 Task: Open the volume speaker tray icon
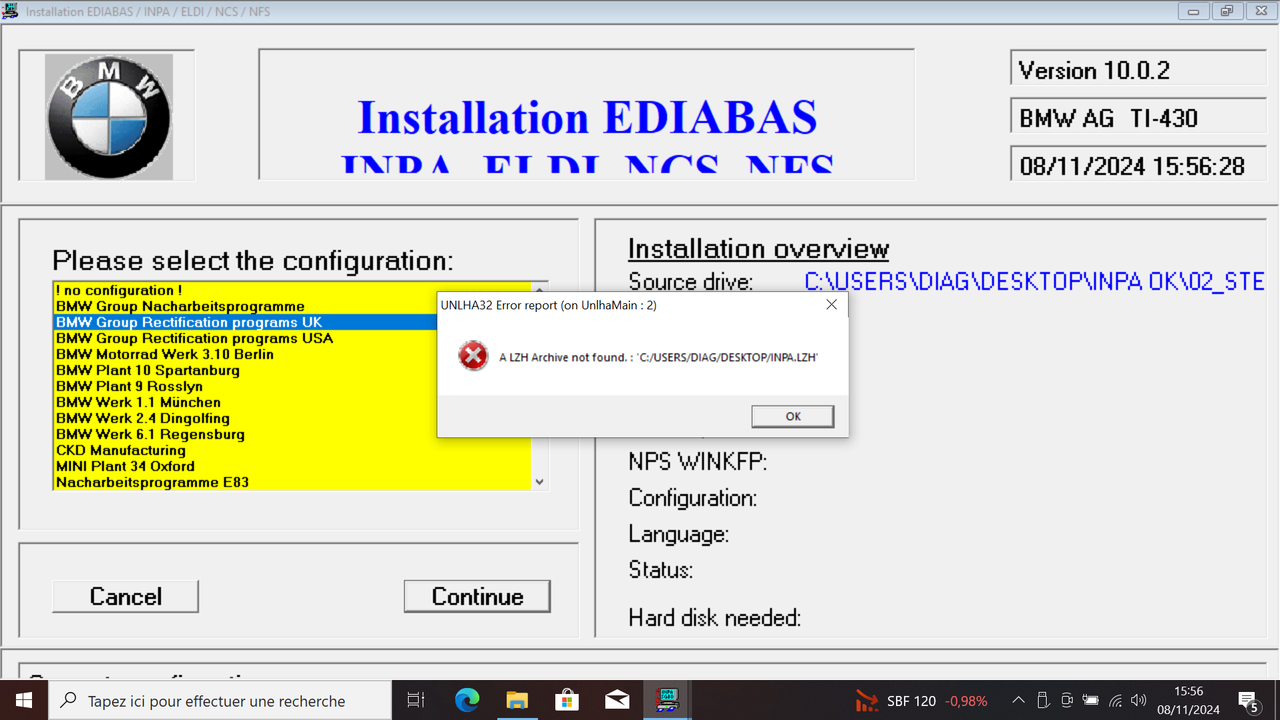point(1139,700)
